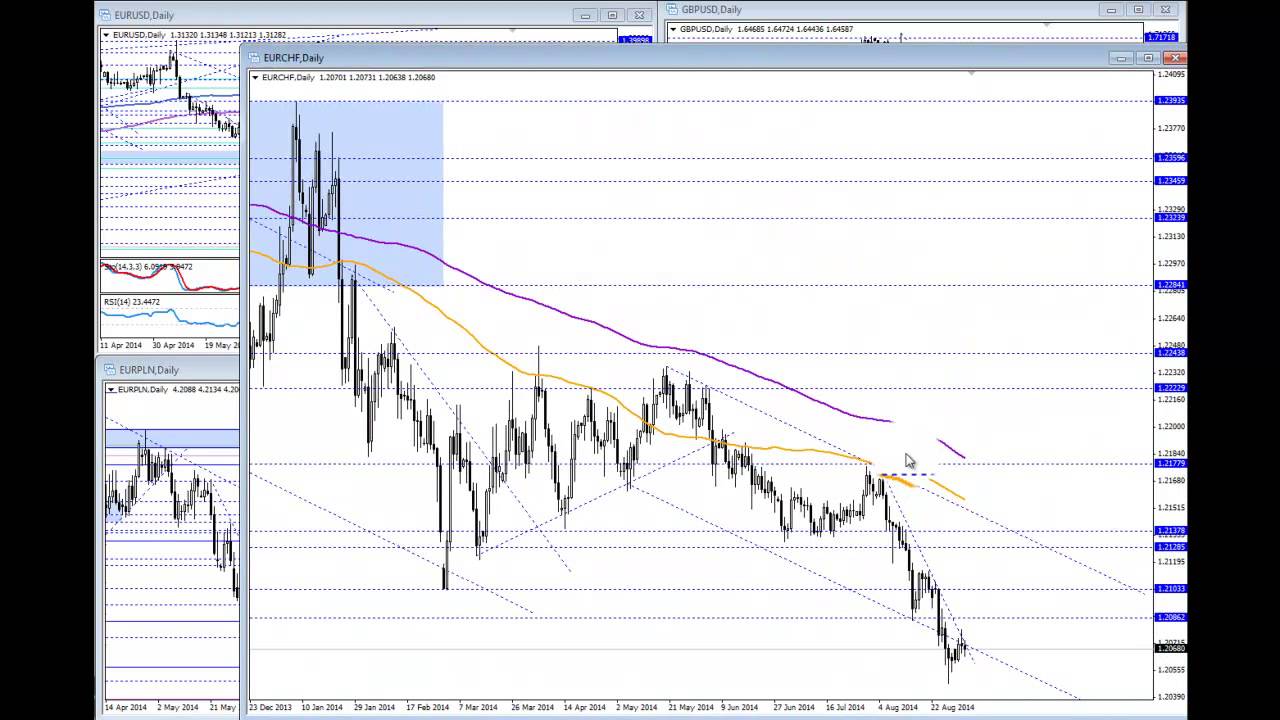Click the Sto(14,3,3) stochastic indicator label

pos(148,267)
